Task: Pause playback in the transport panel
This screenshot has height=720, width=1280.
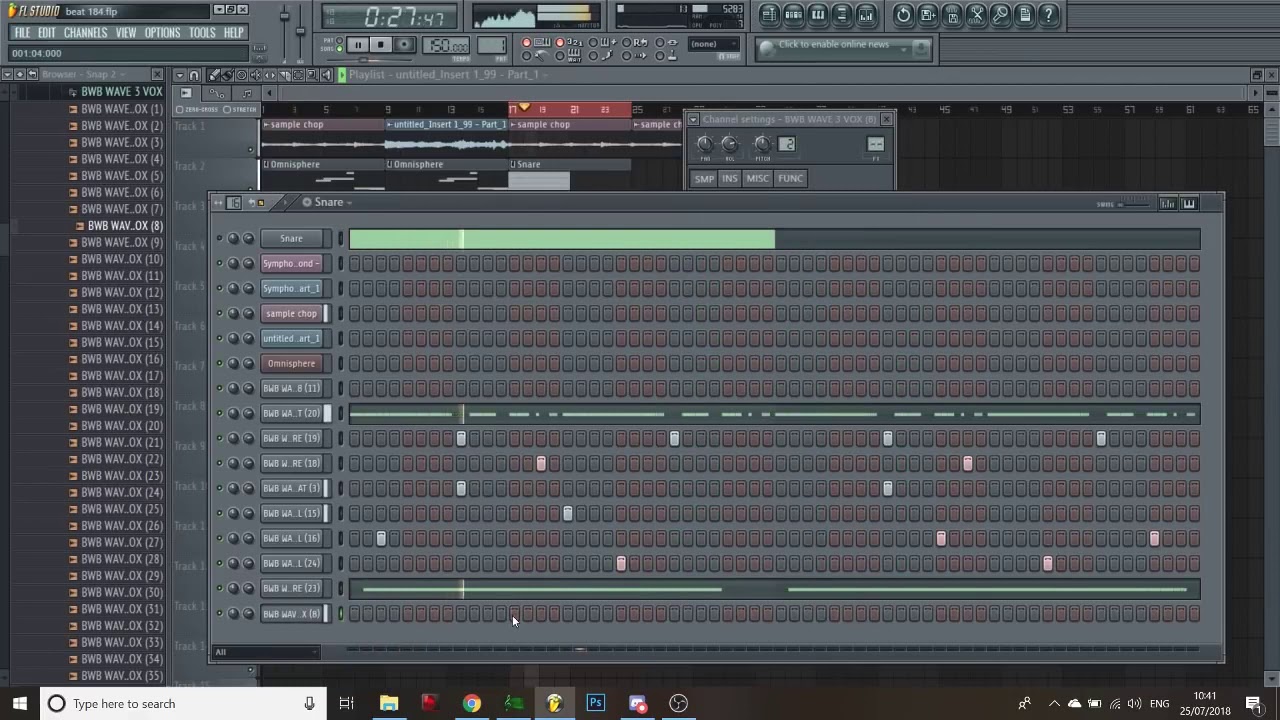Action: point(358,44)
